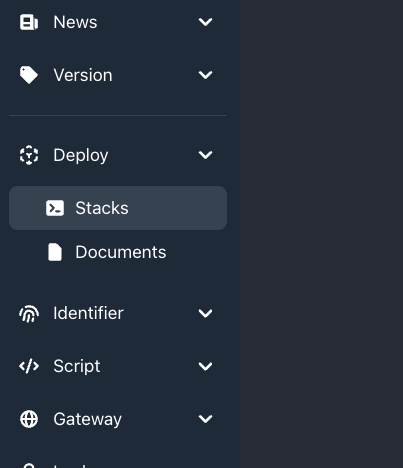Select the Identifier menu label
Viewport: 403px width, 468px height.
(88, 313)
